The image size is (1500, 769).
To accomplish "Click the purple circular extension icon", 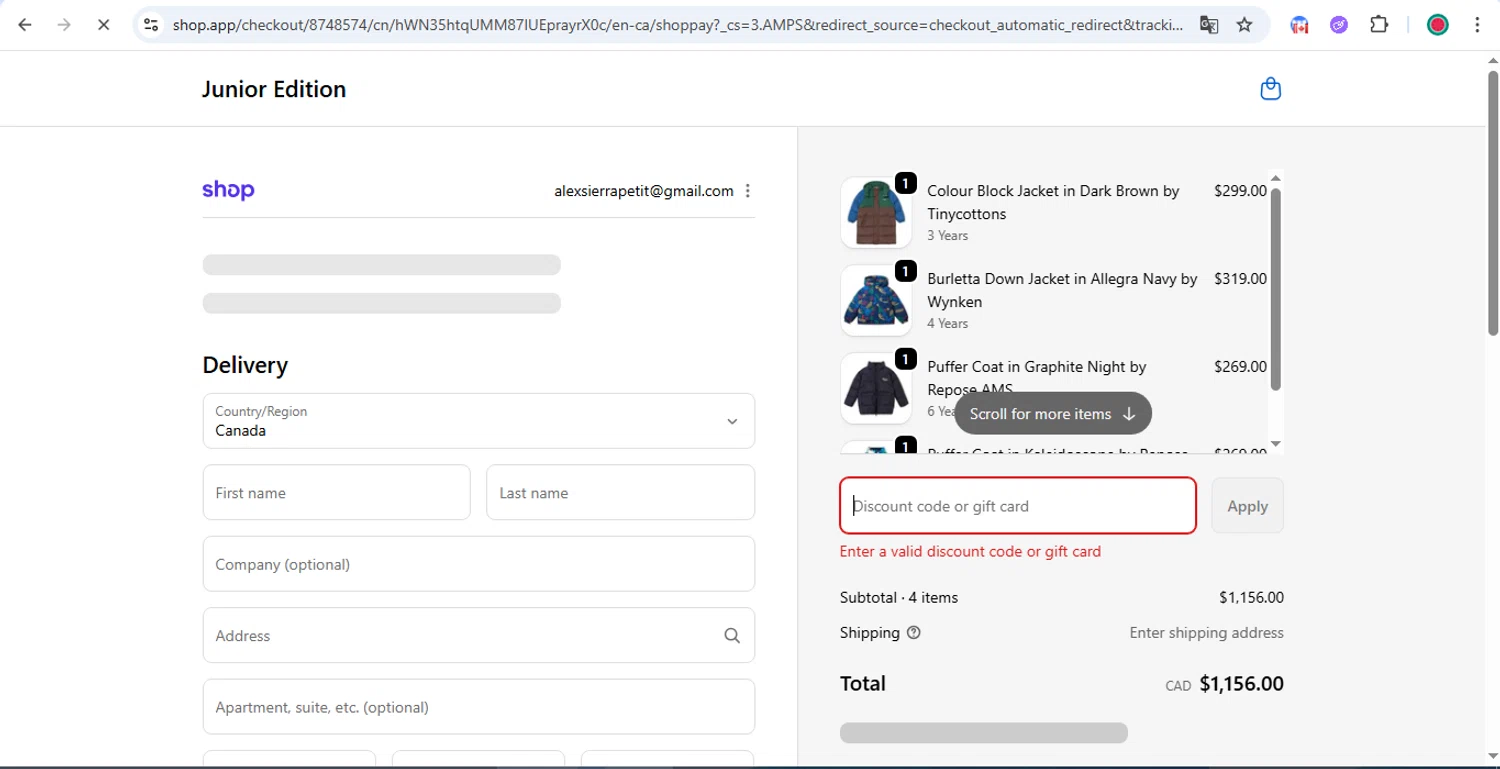I will 1339,25.
